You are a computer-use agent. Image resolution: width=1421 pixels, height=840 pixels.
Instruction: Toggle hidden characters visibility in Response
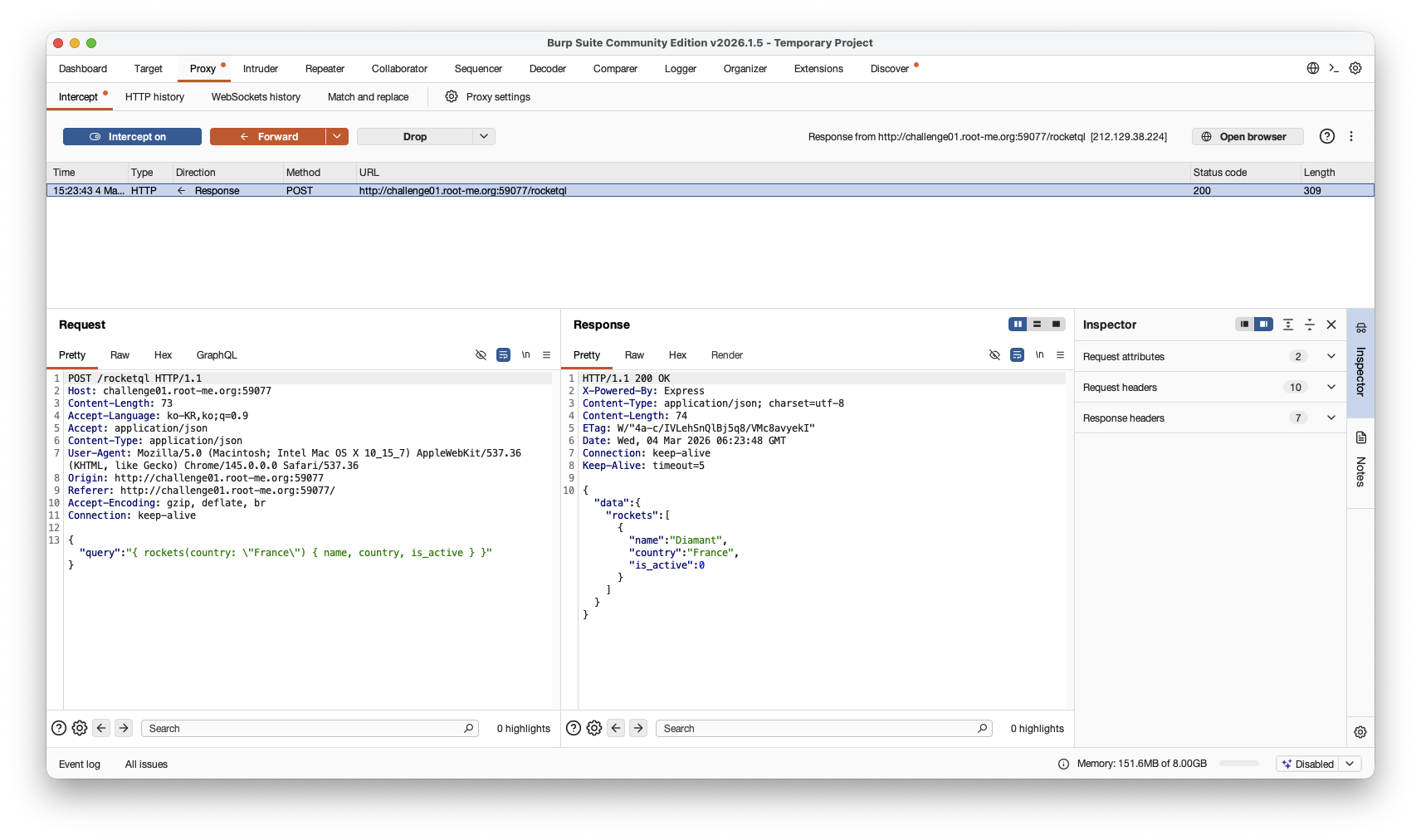pyautogui.click(x=994, y=354)
